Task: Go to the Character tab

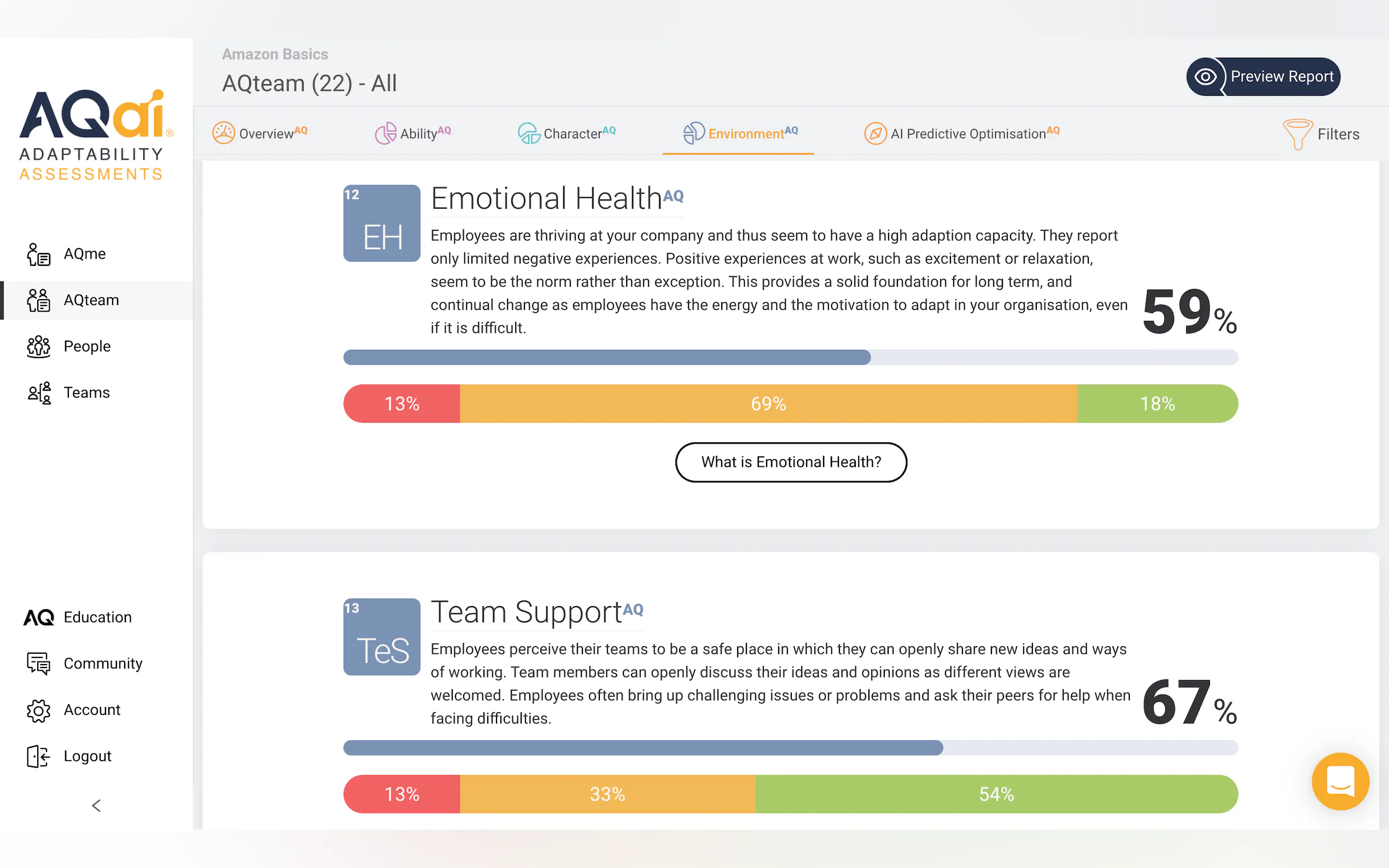Action: coord(567,133)
